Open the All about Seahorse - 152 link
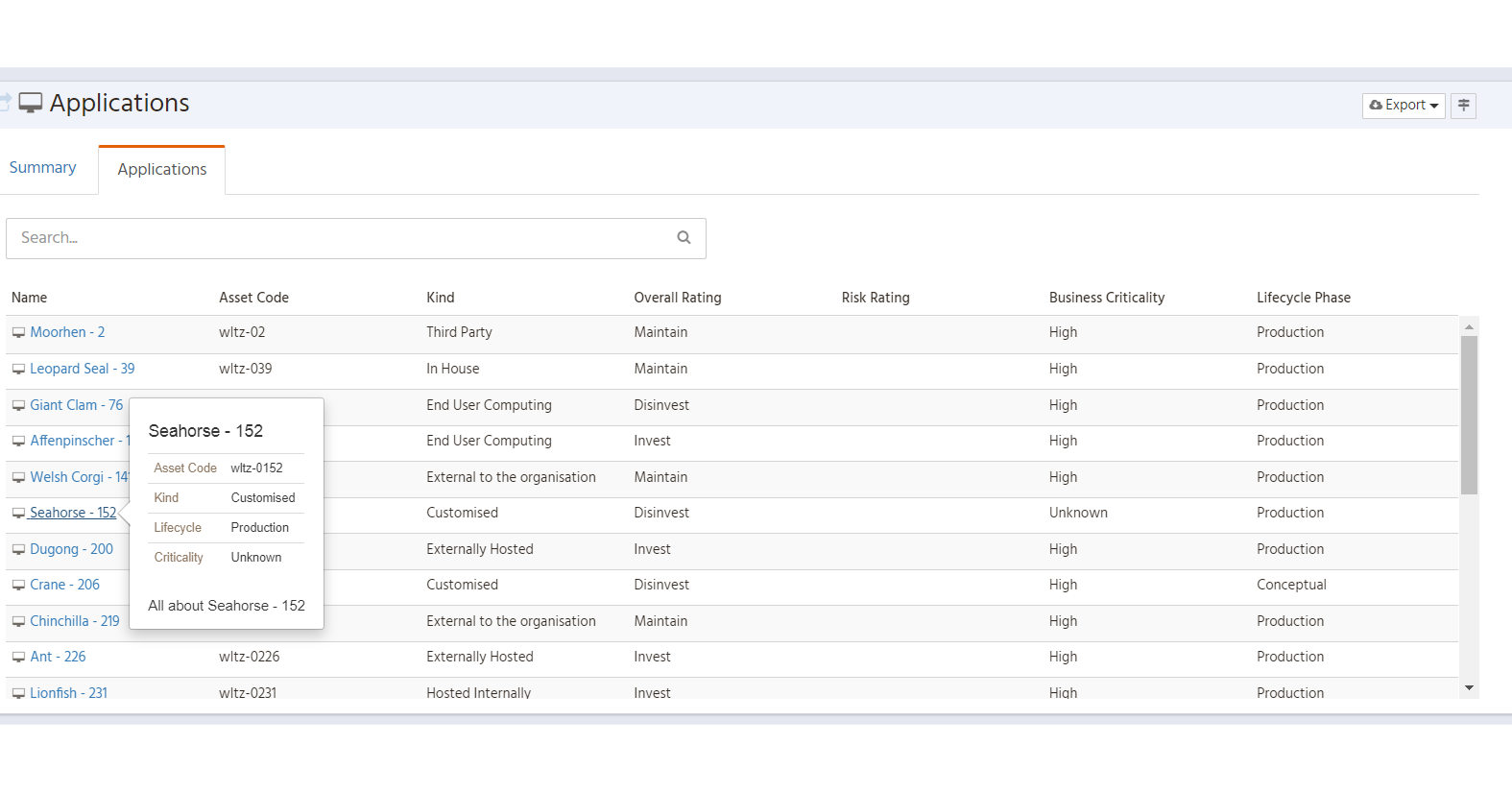Viewport: 1512px width, 792px height. (x=227, y=606)
